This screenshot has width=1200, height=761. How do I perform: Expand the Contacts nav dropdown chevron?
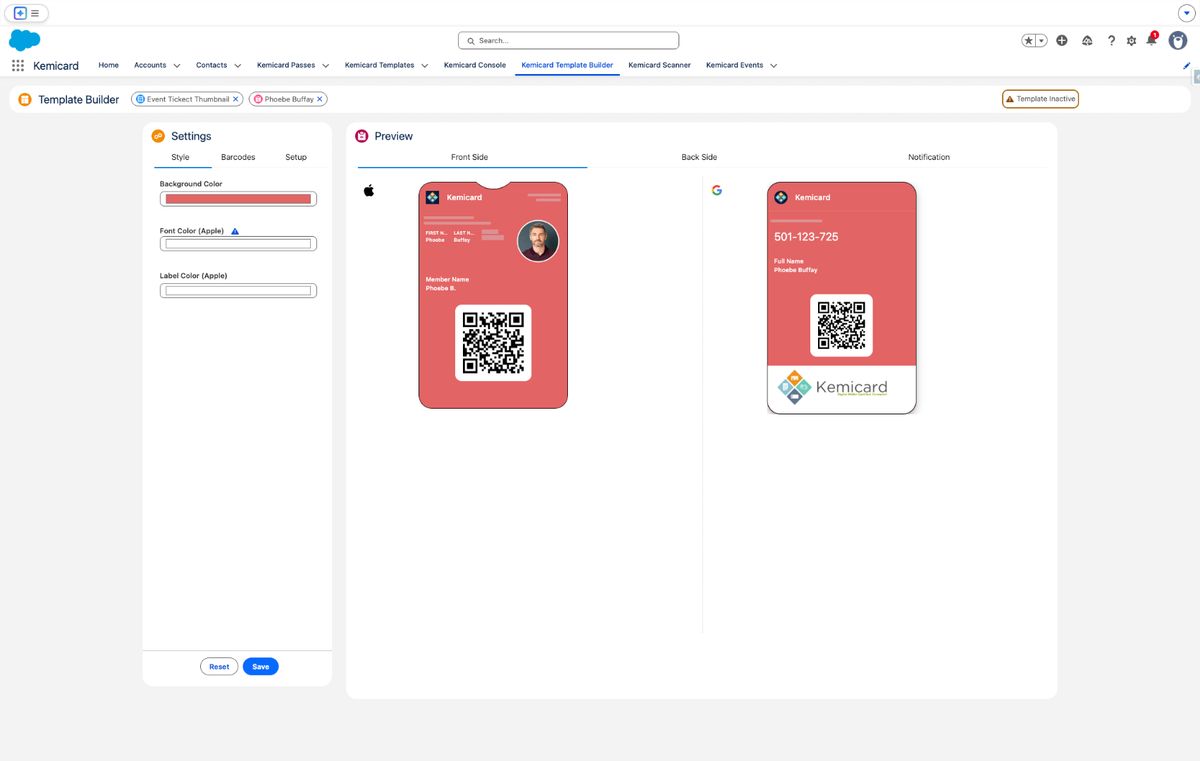(x=237, y=66)
